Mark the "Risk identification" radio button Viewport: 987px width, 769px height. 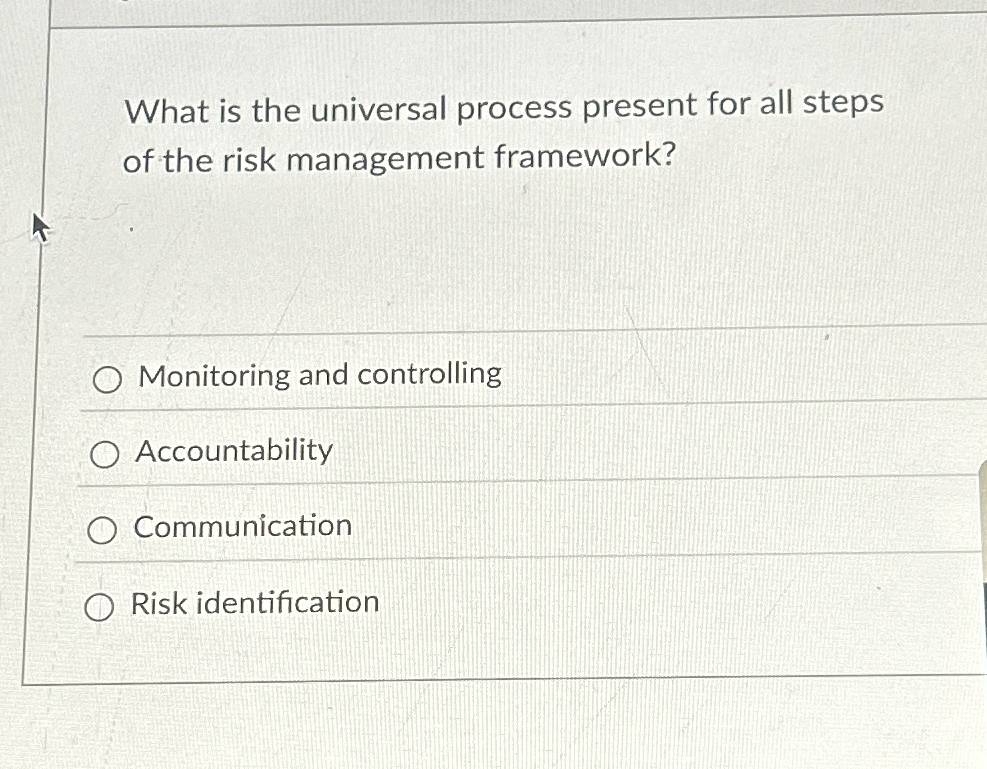(x=99, y=607)
